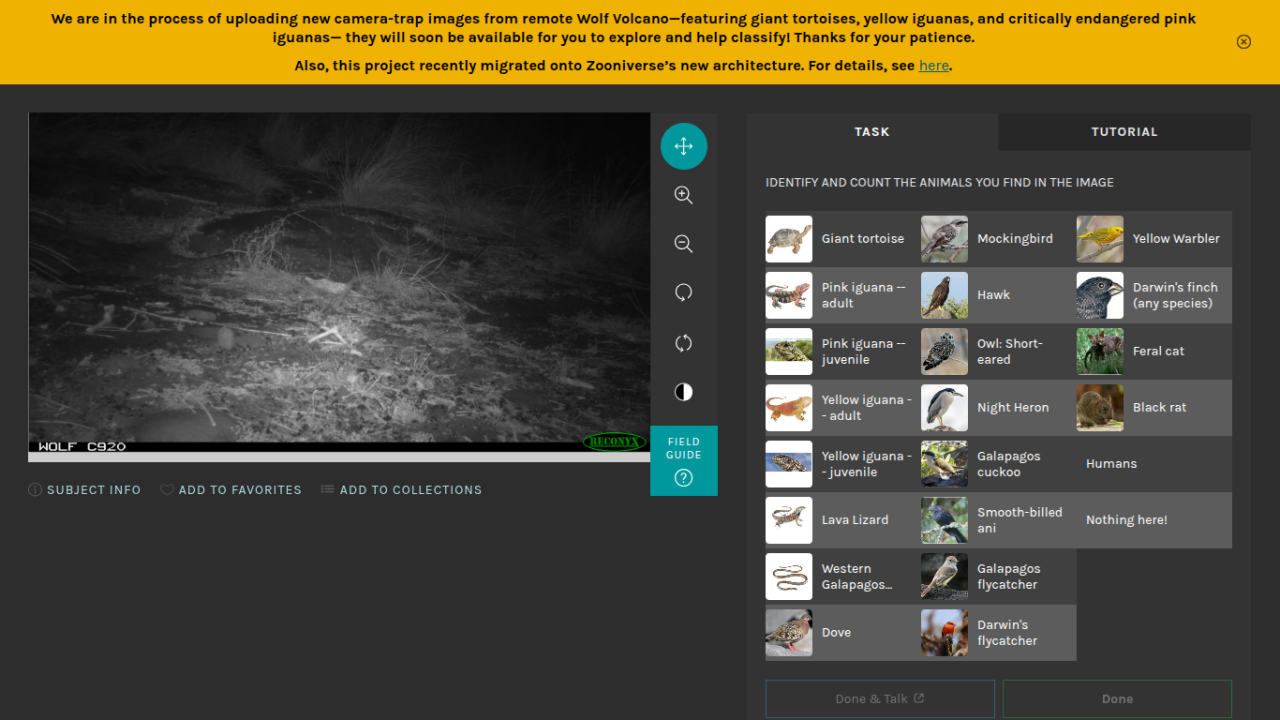Screen dimensions: 1280x720
Task: Add subject to collections
Action: point(402,490)
